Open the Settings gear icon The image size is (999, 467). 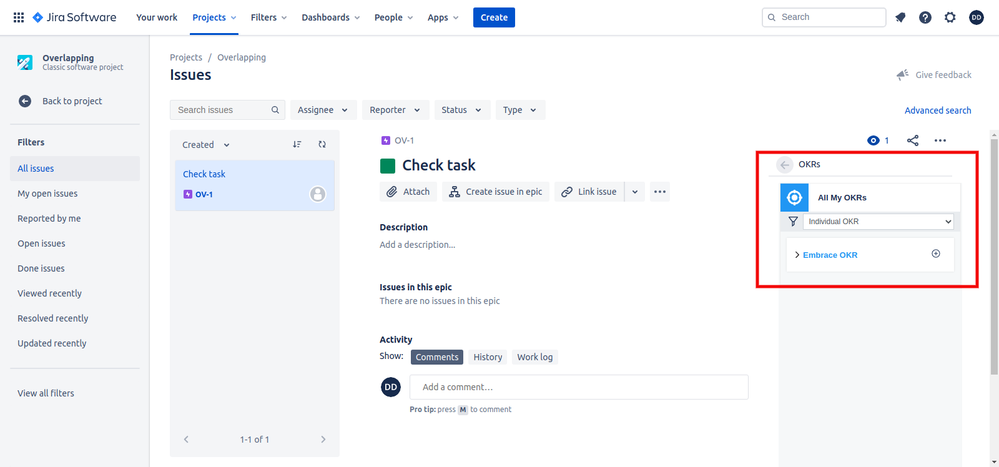950,17
